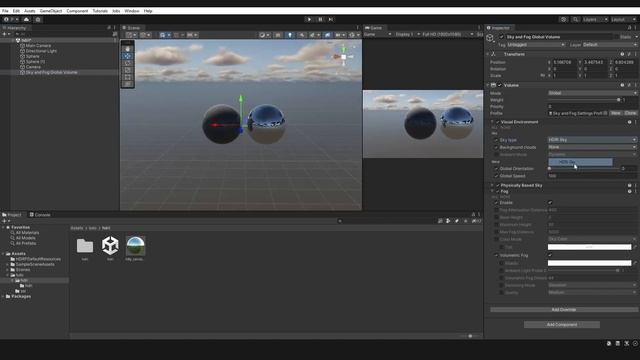
Task: Toggle the Static checkbox in the Inspector
Action: pos(617,37)
